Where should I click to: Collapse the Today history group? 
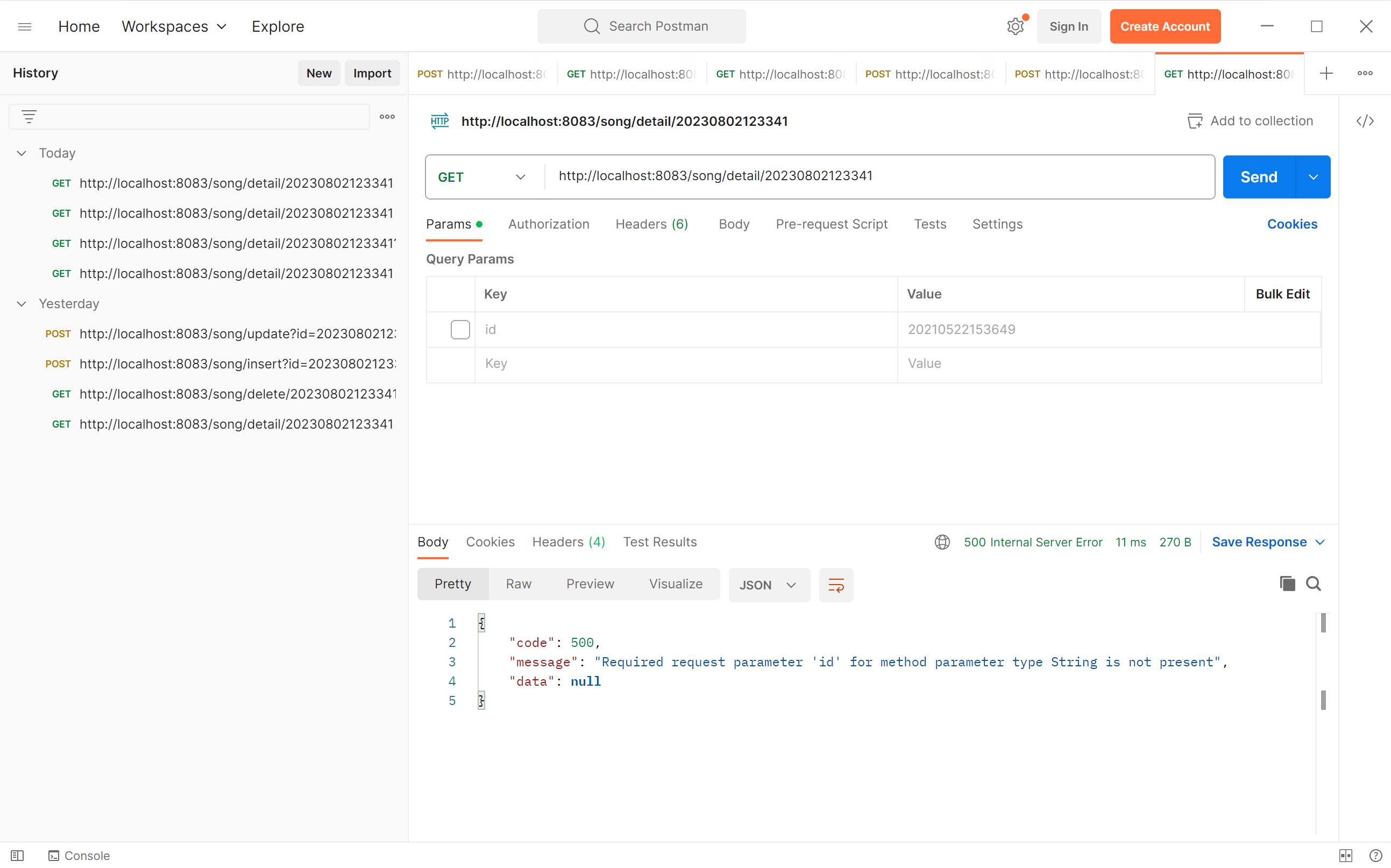(21, 153)
